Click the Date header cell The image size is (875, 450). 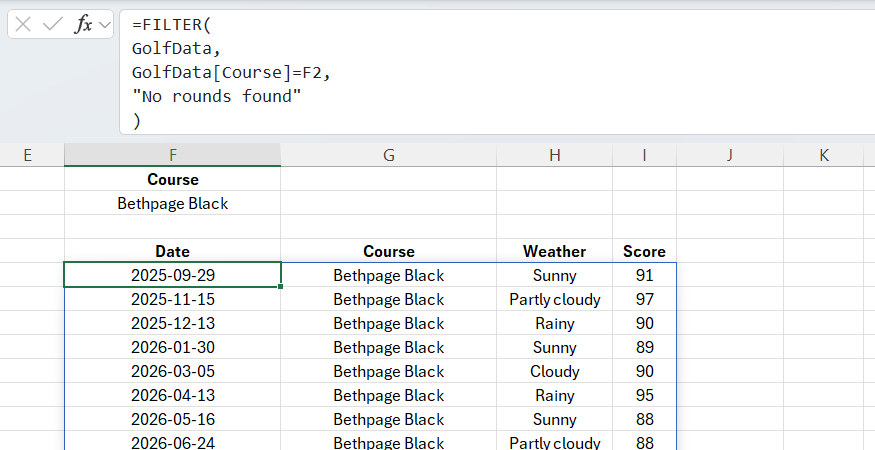pos(172,251)
